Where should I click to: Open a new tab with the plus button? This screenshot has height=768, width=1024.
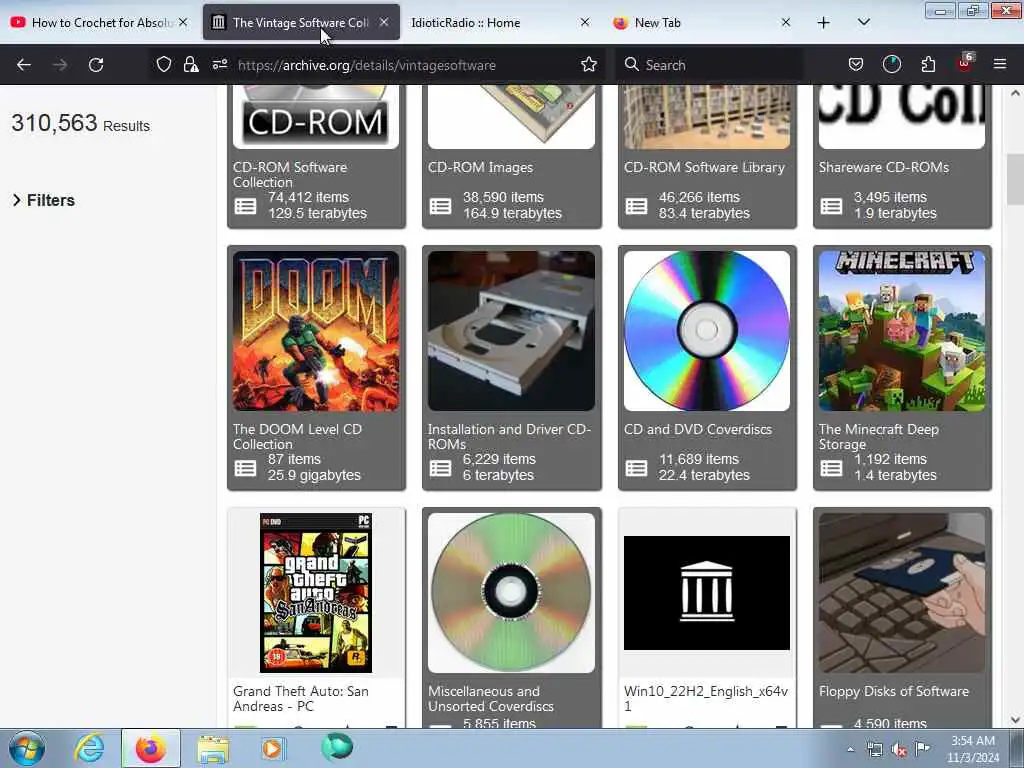click(x=824, y=23)
